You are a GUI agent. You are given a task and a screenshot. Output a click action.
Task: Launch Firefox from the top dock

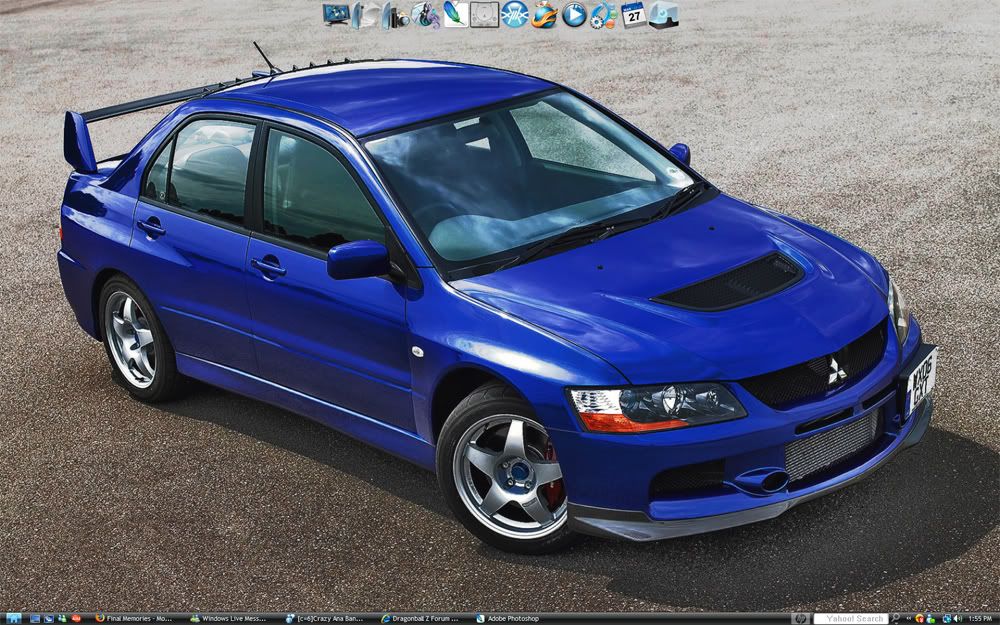click(544, 15)
